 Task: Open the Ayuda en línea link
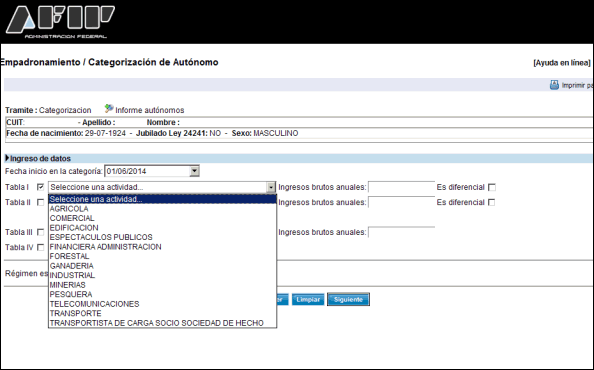pyautogui.click(x=562, y=63)
